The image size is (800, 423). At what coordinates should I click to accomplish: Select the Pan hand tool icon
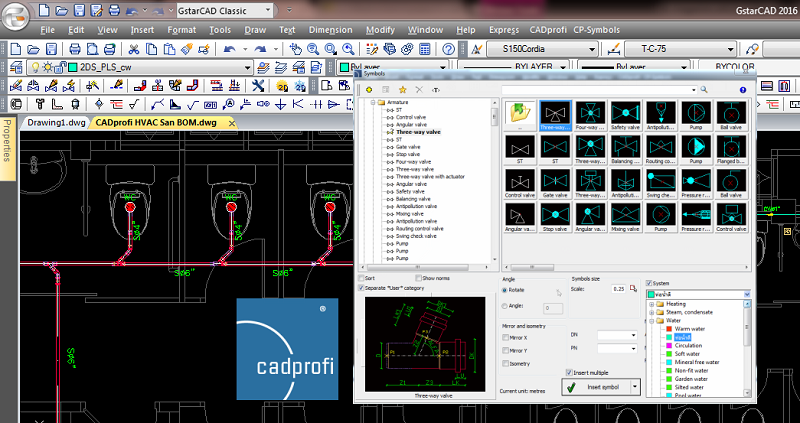(x=295, y=49)
